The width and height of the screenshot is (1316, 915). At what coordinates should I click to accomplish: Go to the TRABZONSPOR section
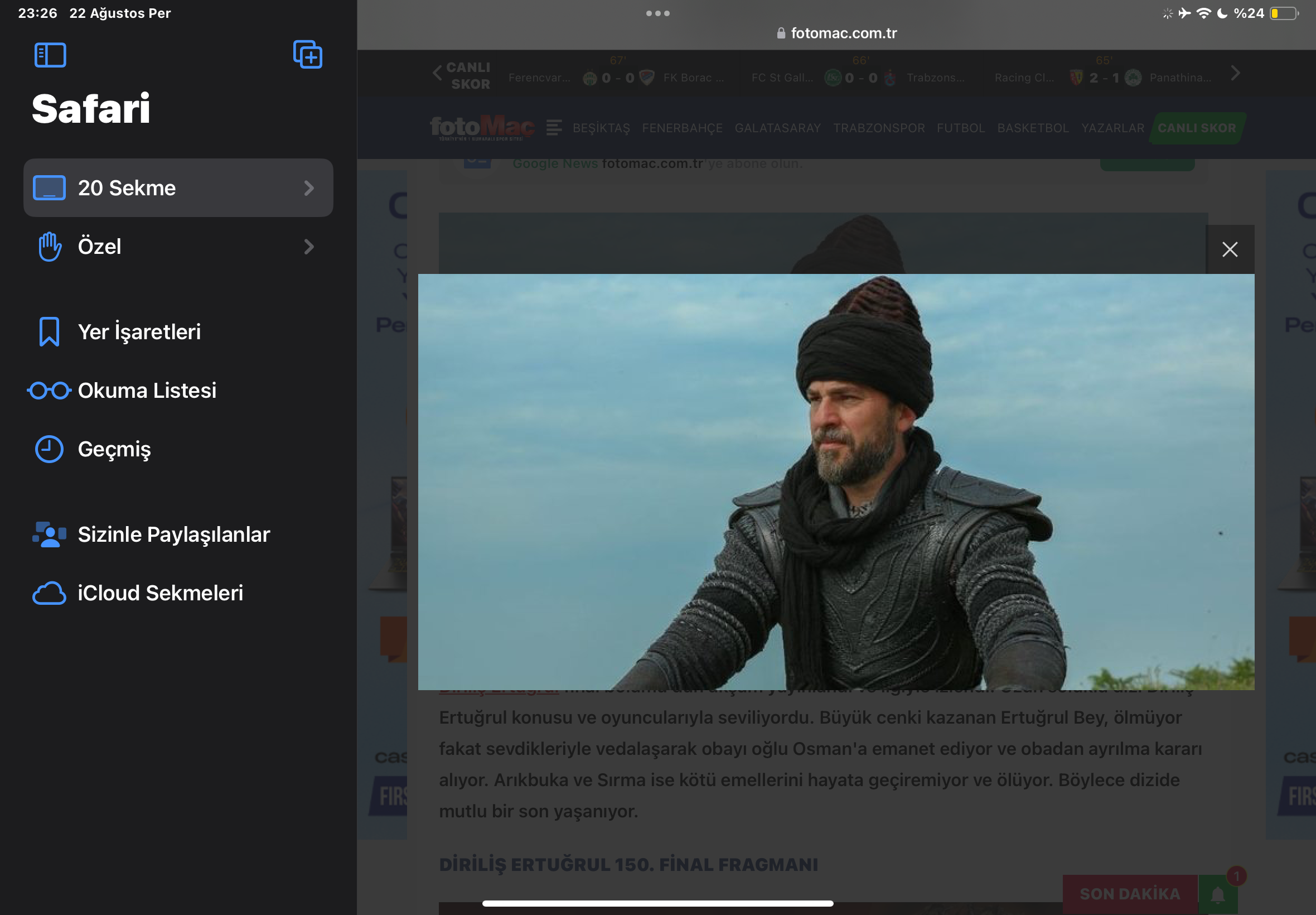click(x=879, y=128)
